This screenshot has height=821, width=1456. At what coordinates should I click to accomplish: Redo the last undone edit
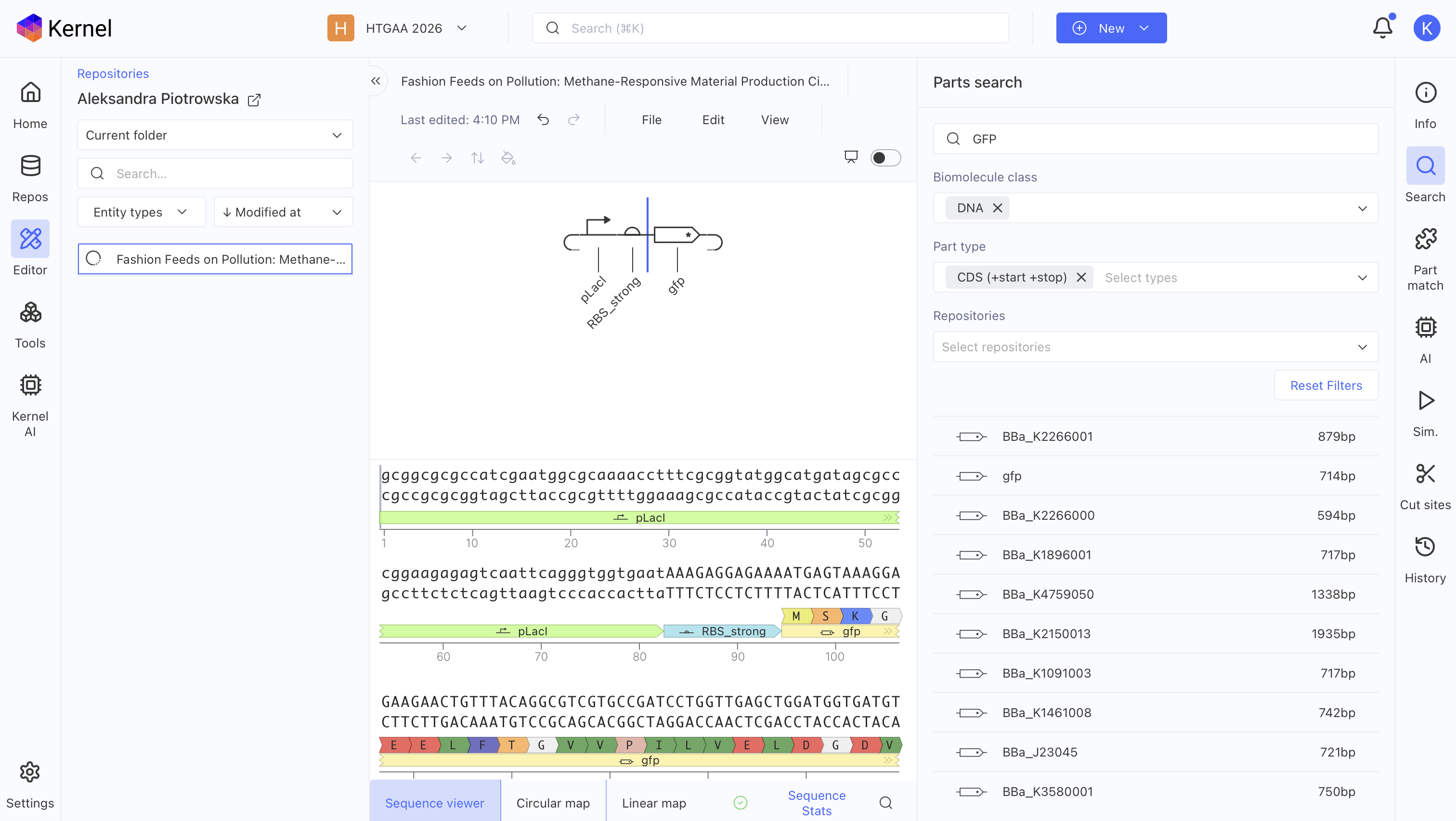point(574,120)
